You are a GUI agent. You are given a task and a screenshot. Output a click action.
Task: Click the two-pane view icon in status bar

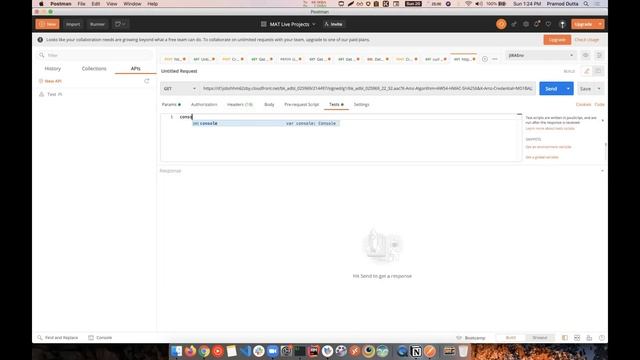point(577,338)
